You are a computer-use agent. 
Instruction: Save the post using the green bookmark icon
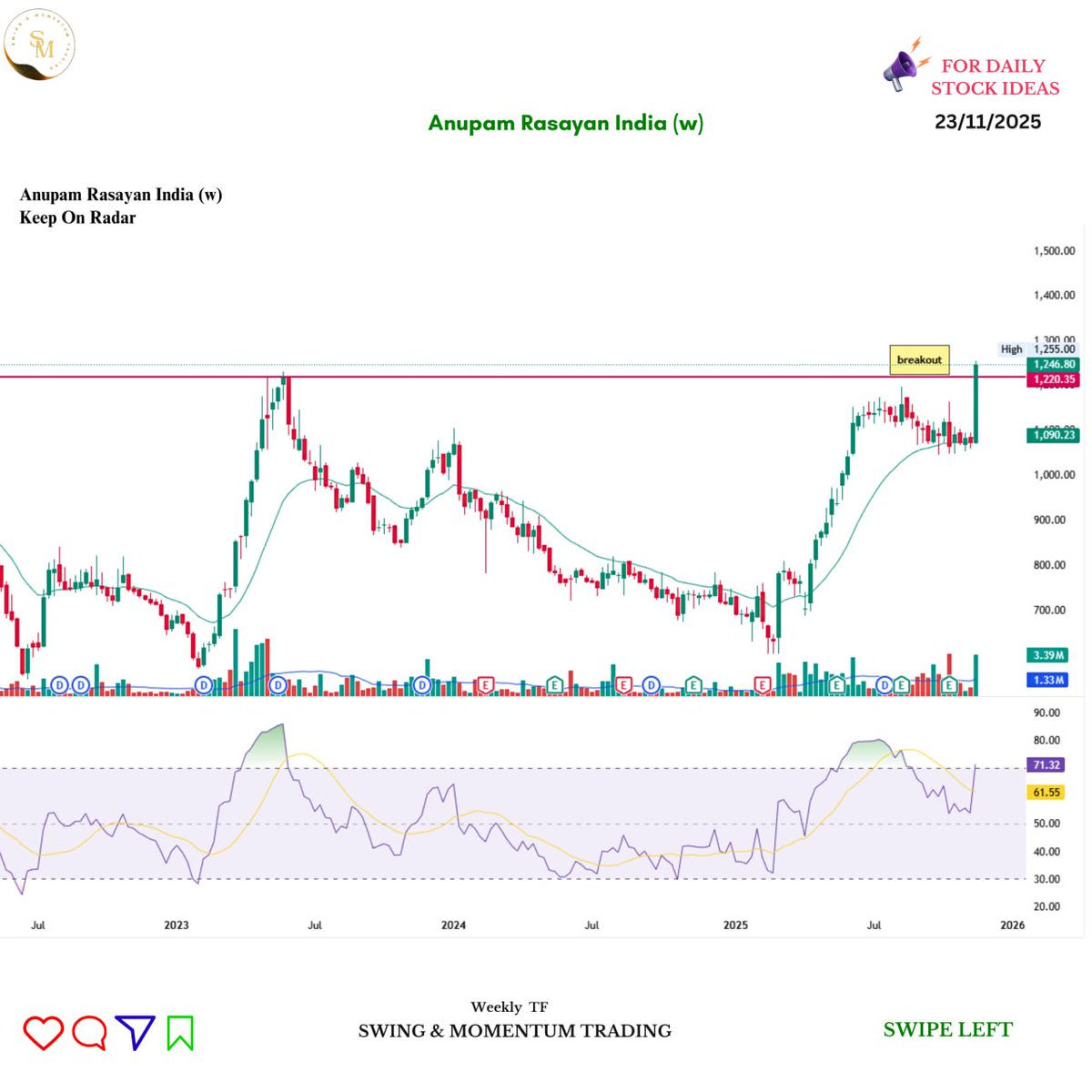pos(182,1032)
